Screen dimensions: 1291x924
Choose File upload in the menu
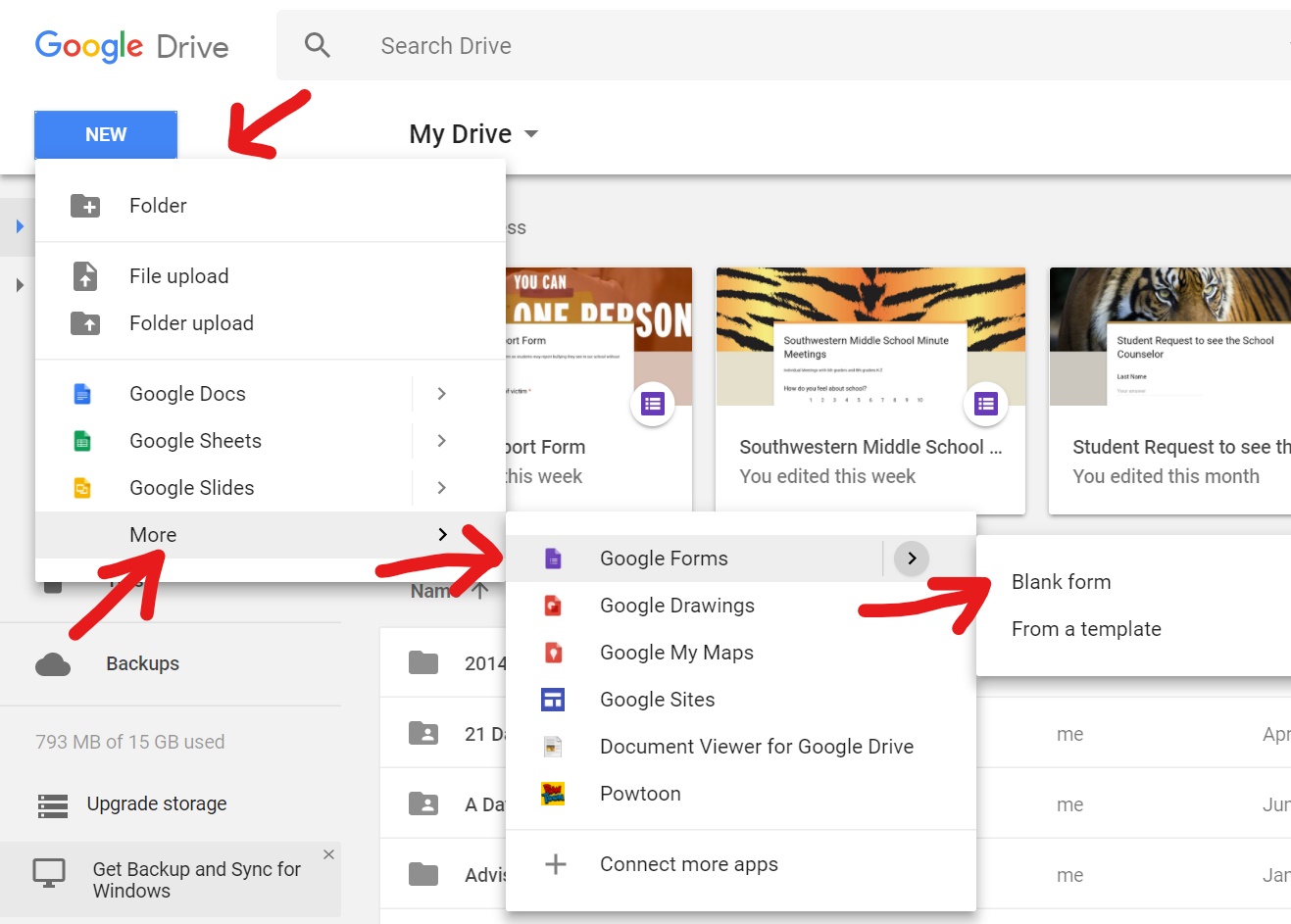point(271,276)
